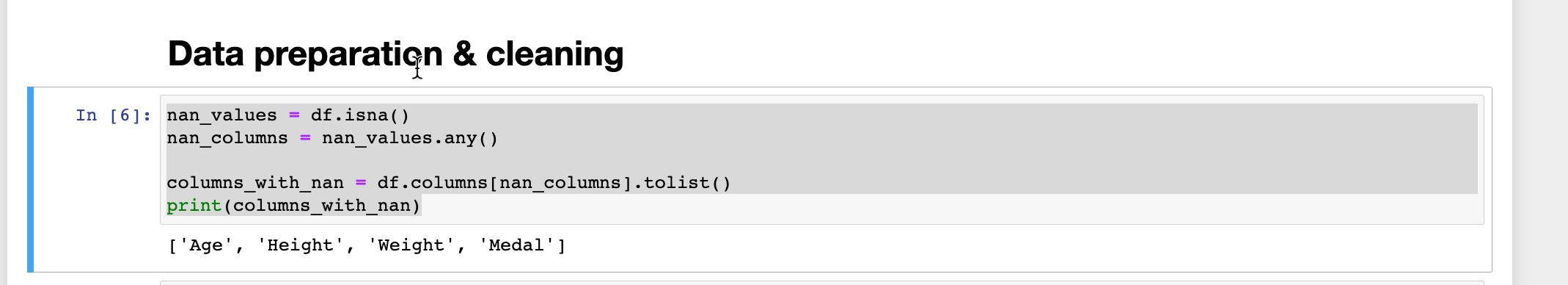Click the columns_with_nan variable being assigned

pos(255,183)
